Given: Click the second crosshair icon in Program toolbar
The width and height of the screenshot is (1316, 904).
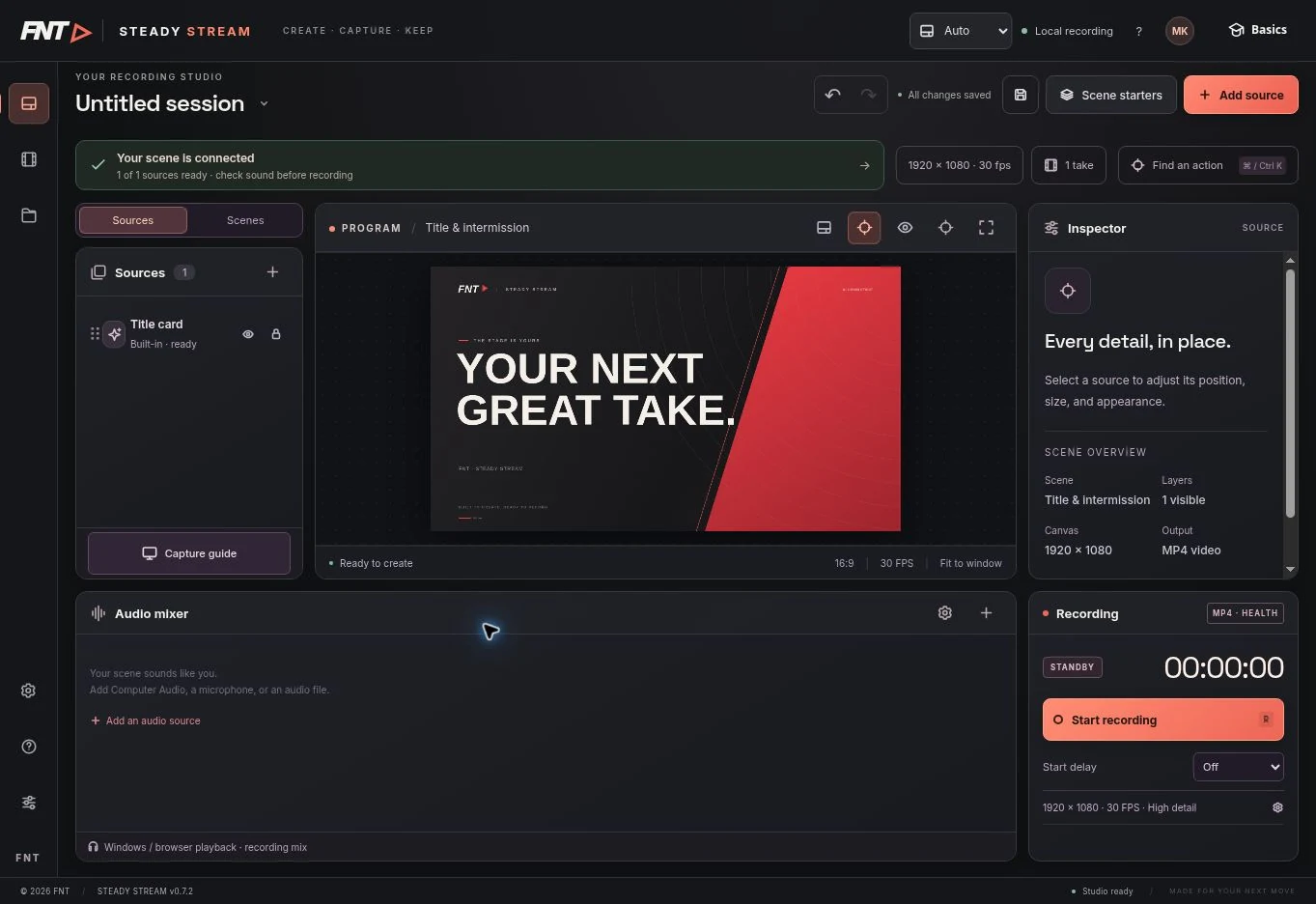Looking at the screenshot, I should point(945,228).
